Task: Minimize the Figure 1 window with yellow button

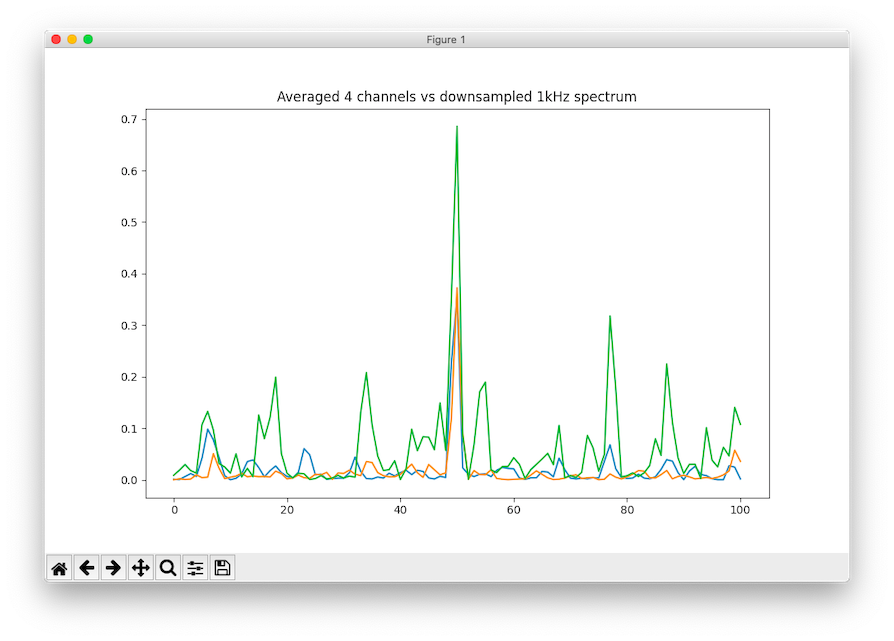Action: [72, 39]
